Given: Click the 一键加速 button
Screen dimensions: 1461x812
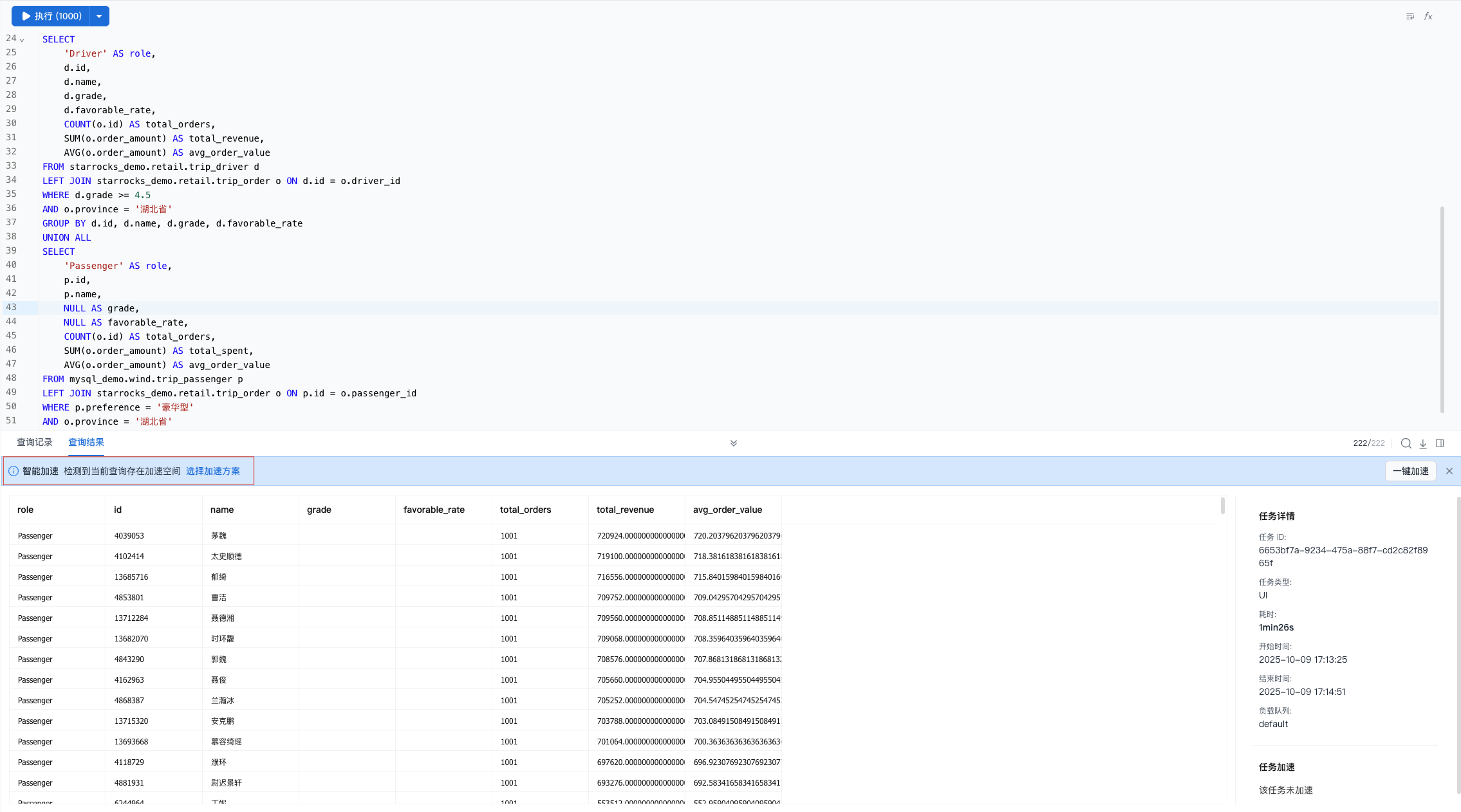Looking at the screenshot, I should coord(1410,471).
